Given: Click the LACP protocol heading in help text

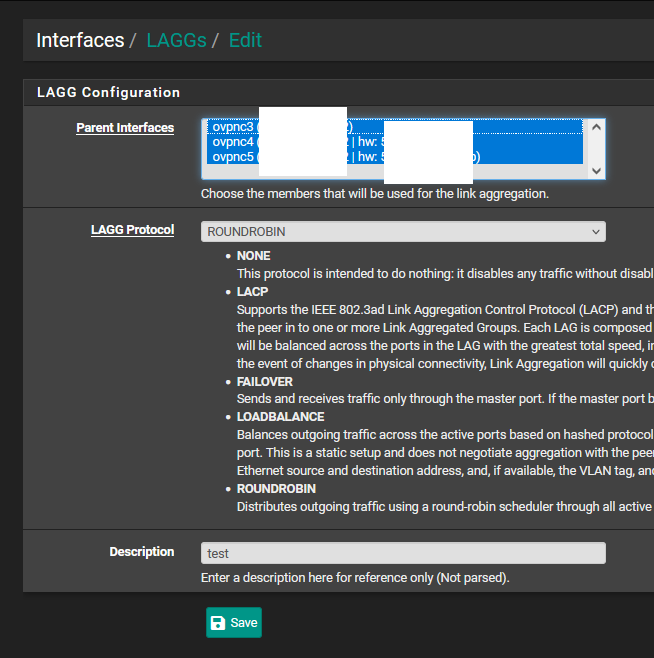Looking at the screenshot, I should (252, 291).
